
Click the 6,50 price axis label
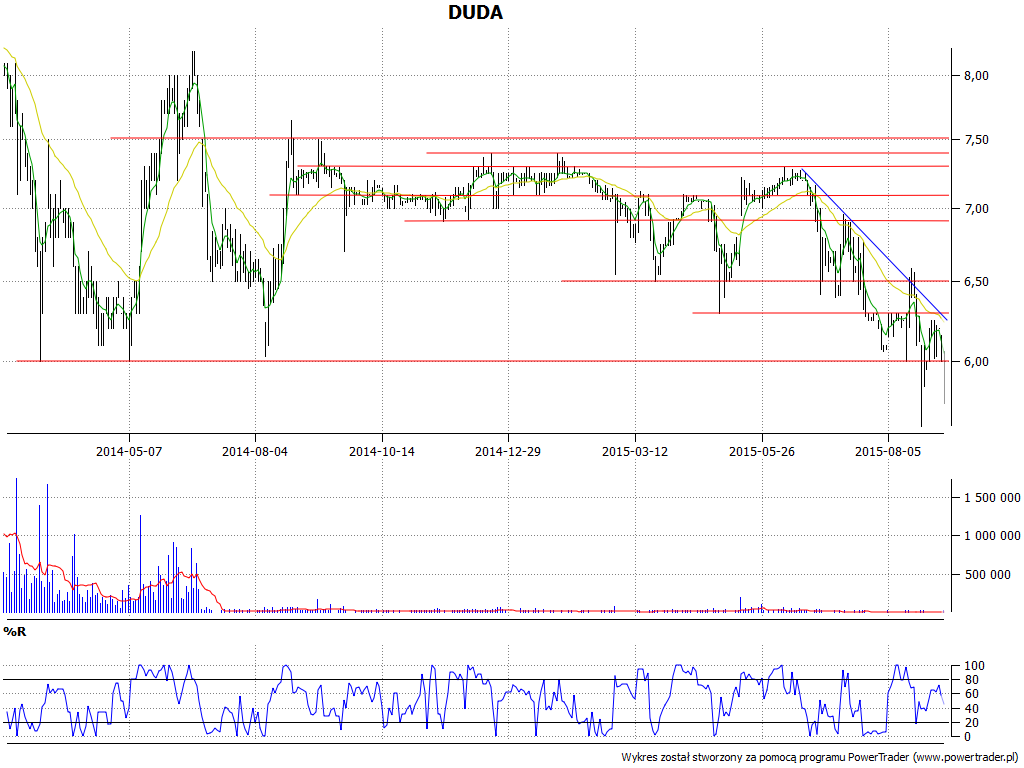click(976, 282)
